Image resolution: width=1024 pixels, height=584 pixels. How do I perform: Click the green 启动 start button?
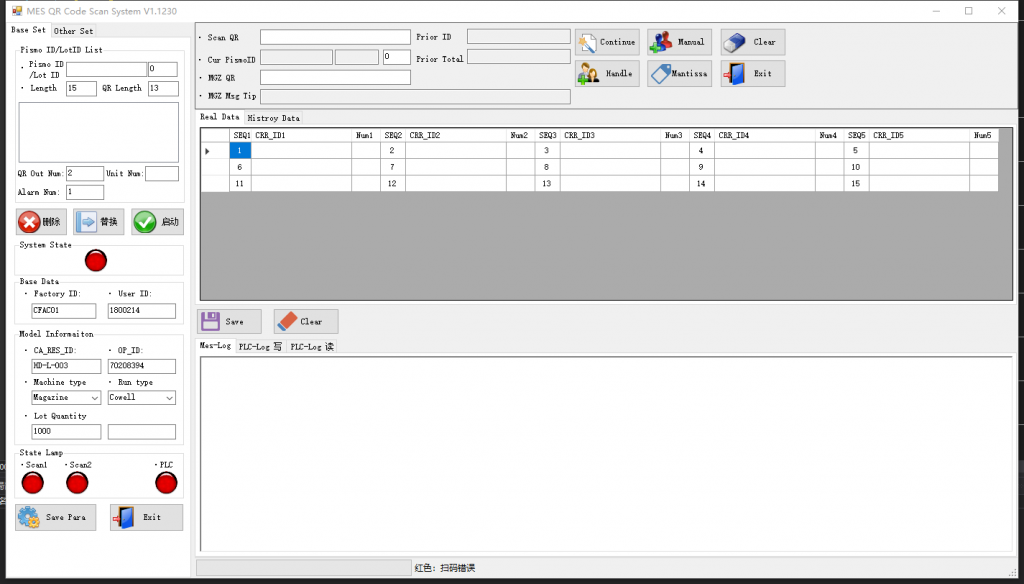pyautogui.click(x=157, y=222)
